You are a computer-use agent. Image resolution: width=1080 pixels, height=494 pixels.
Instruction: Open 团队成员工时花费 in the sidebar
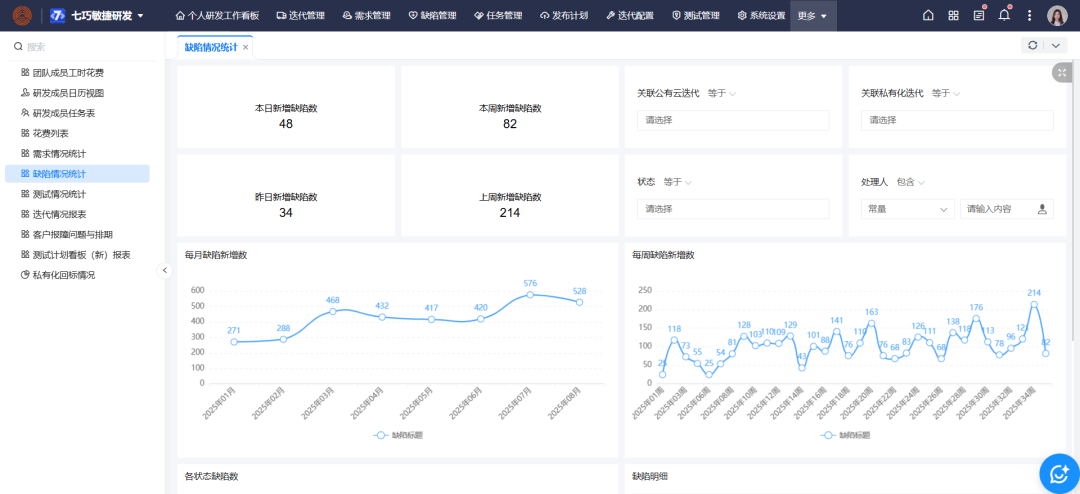(x=68, y=73)
